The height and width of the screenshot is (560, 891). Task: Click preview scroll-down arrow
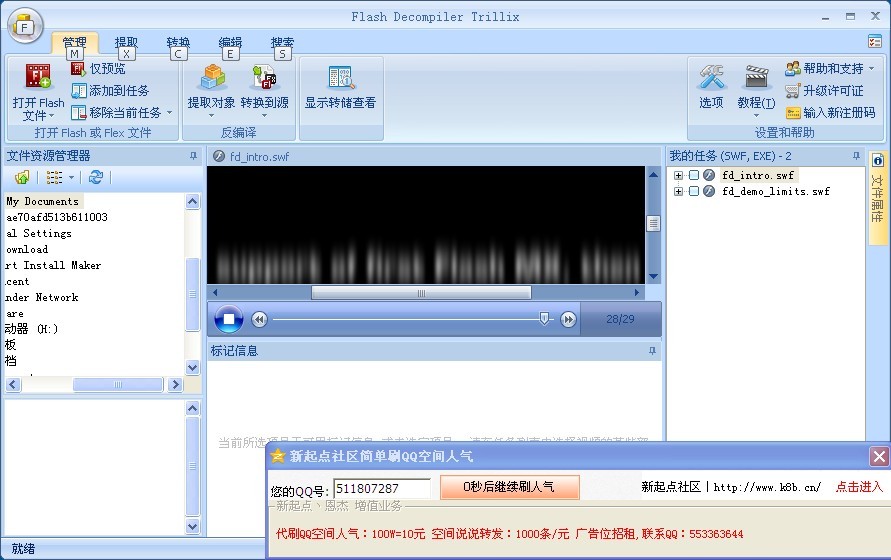(653, 276)
